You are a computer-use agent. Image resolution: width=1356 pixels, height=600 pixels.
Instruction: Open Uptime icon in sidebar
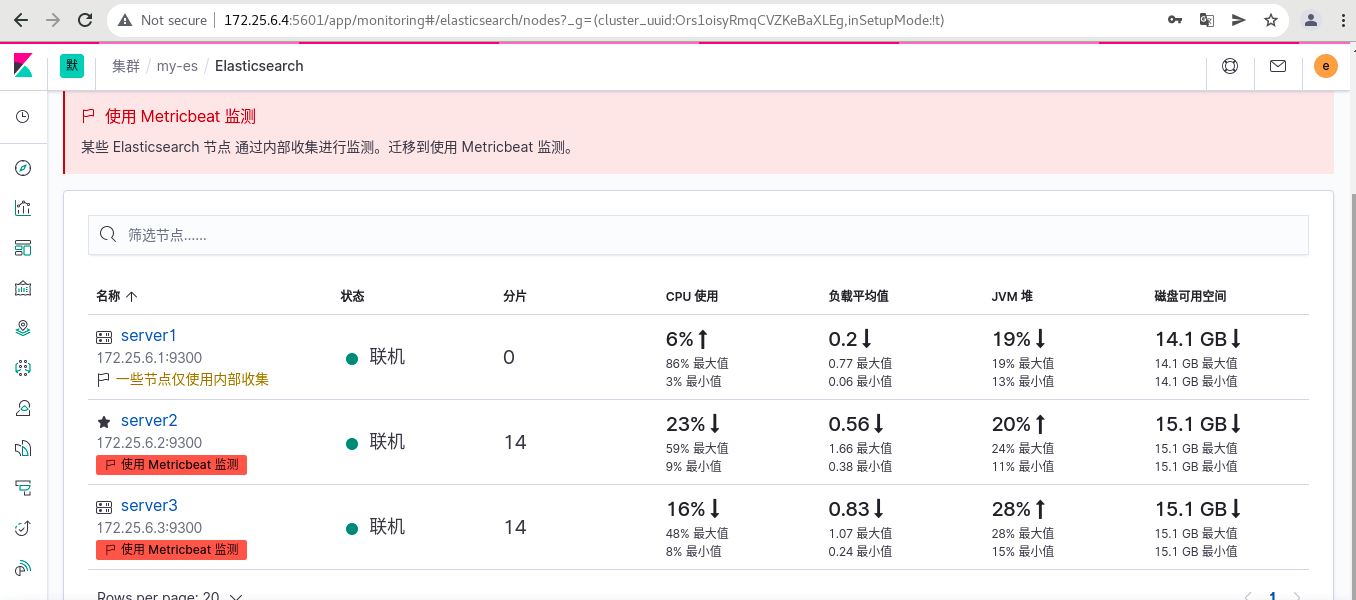click(x=23, y=528)
